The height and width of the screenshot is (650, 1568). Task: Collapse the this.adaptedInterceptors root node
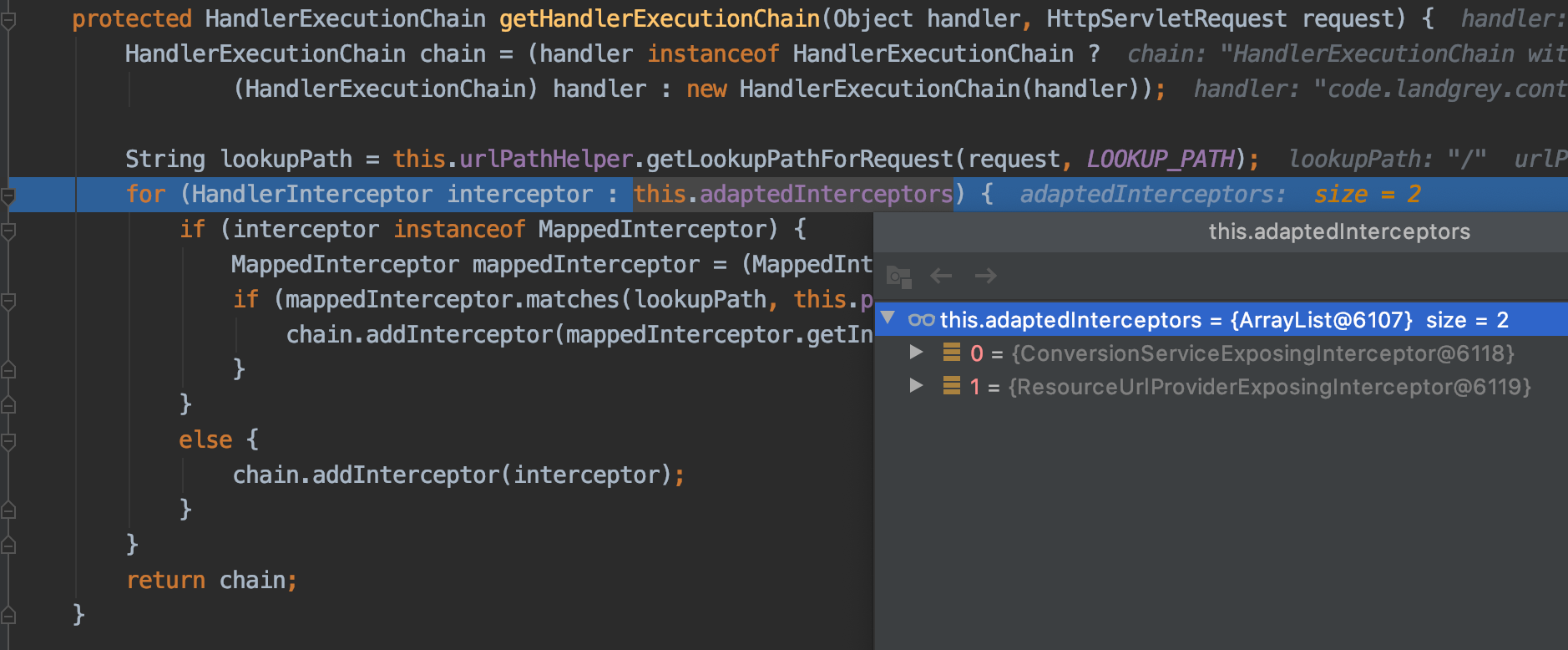888,317
